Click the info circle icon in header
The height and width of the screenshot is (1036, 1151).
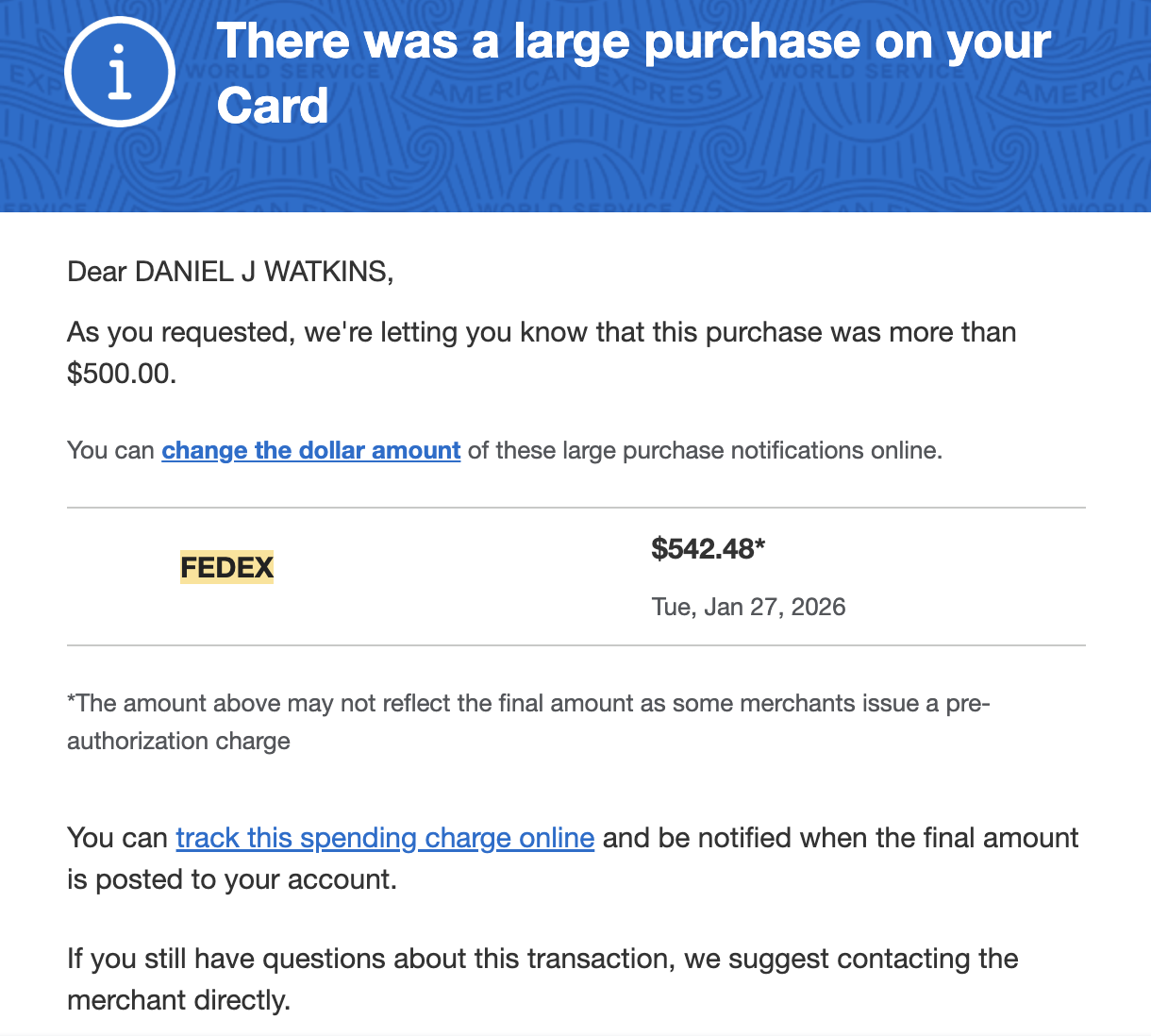[x=120, y=72]
